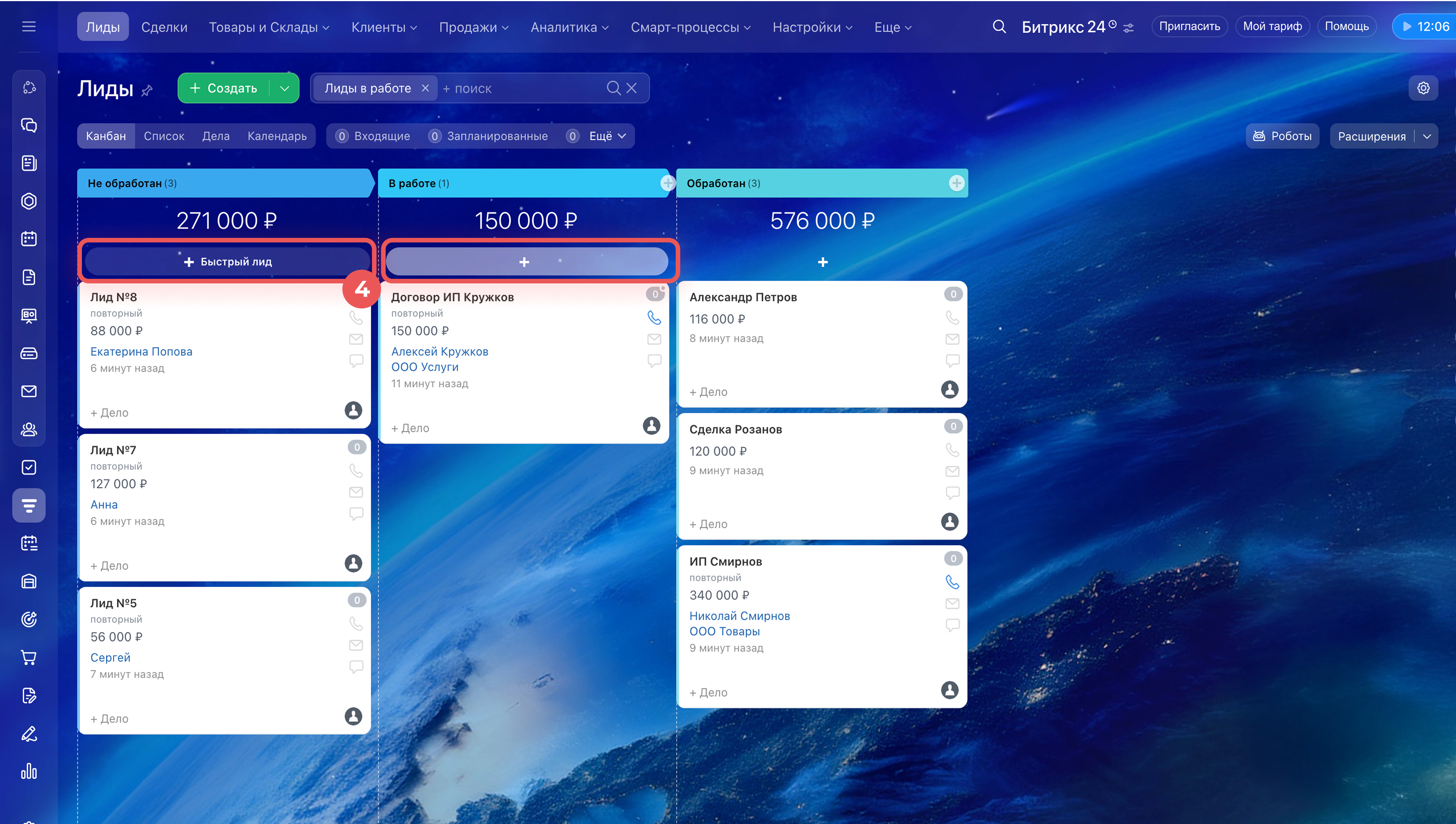1456x824 pixels.
Task: Switch to the Список view tab
Action: [164, 136]
